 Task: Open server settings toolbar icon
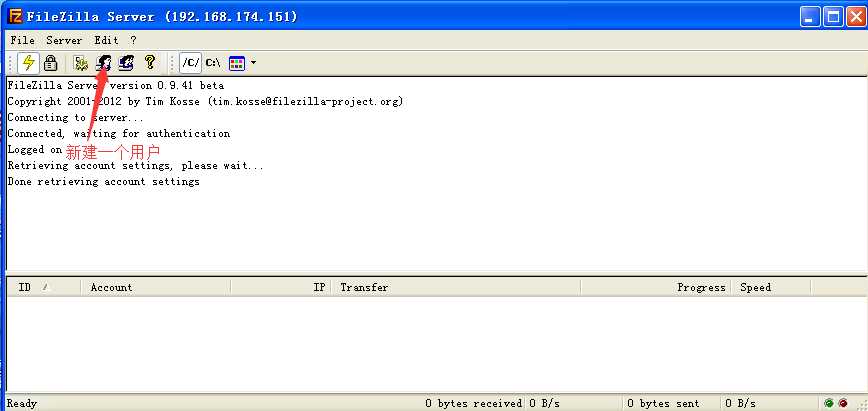point(81,63)
